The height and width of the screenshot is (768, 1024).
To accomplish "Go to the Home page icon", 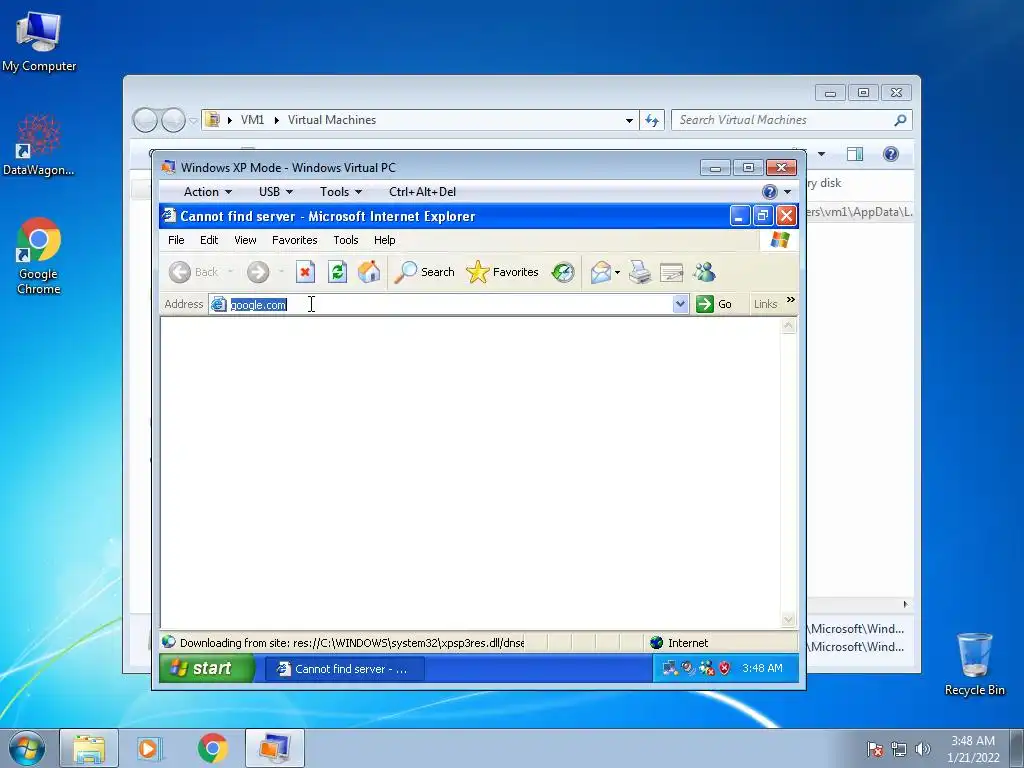I will coord(369,272).
